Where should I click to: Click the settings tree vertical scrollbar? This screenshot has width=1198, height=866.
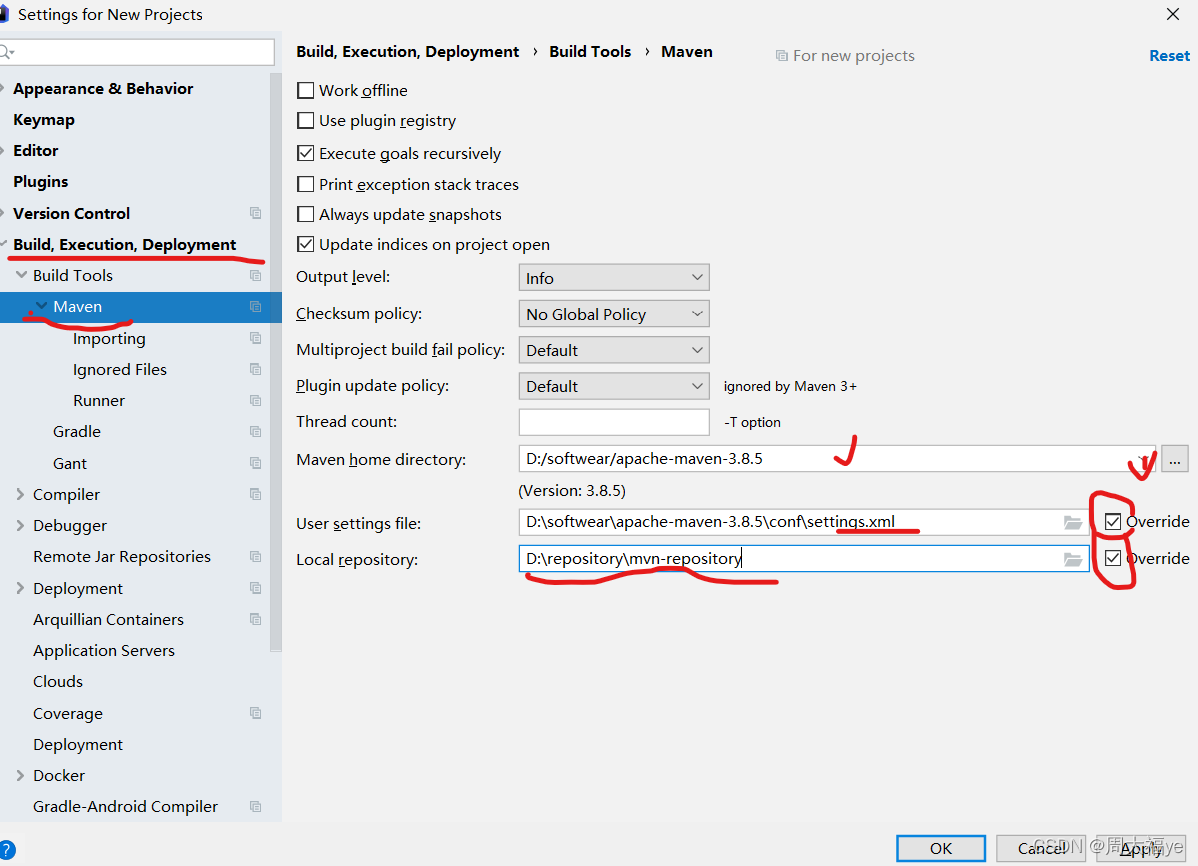(276, 363)
